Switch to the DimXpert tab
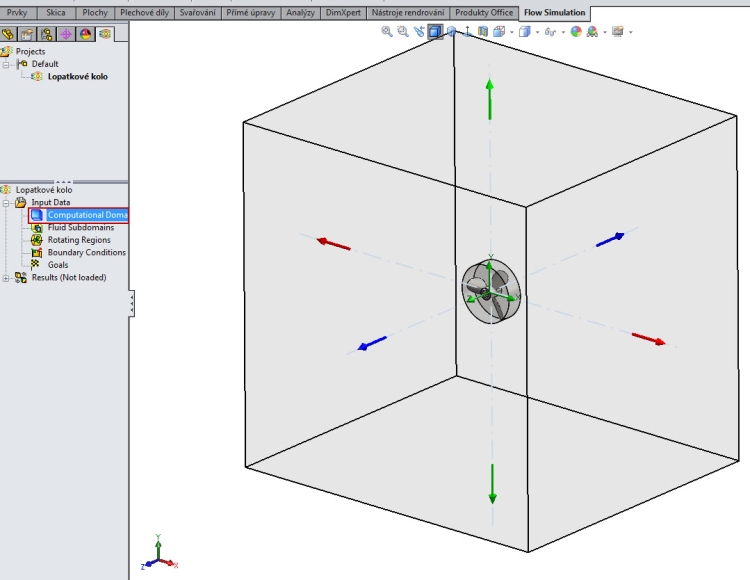This screenshot has width=750, height=580. 343,13
